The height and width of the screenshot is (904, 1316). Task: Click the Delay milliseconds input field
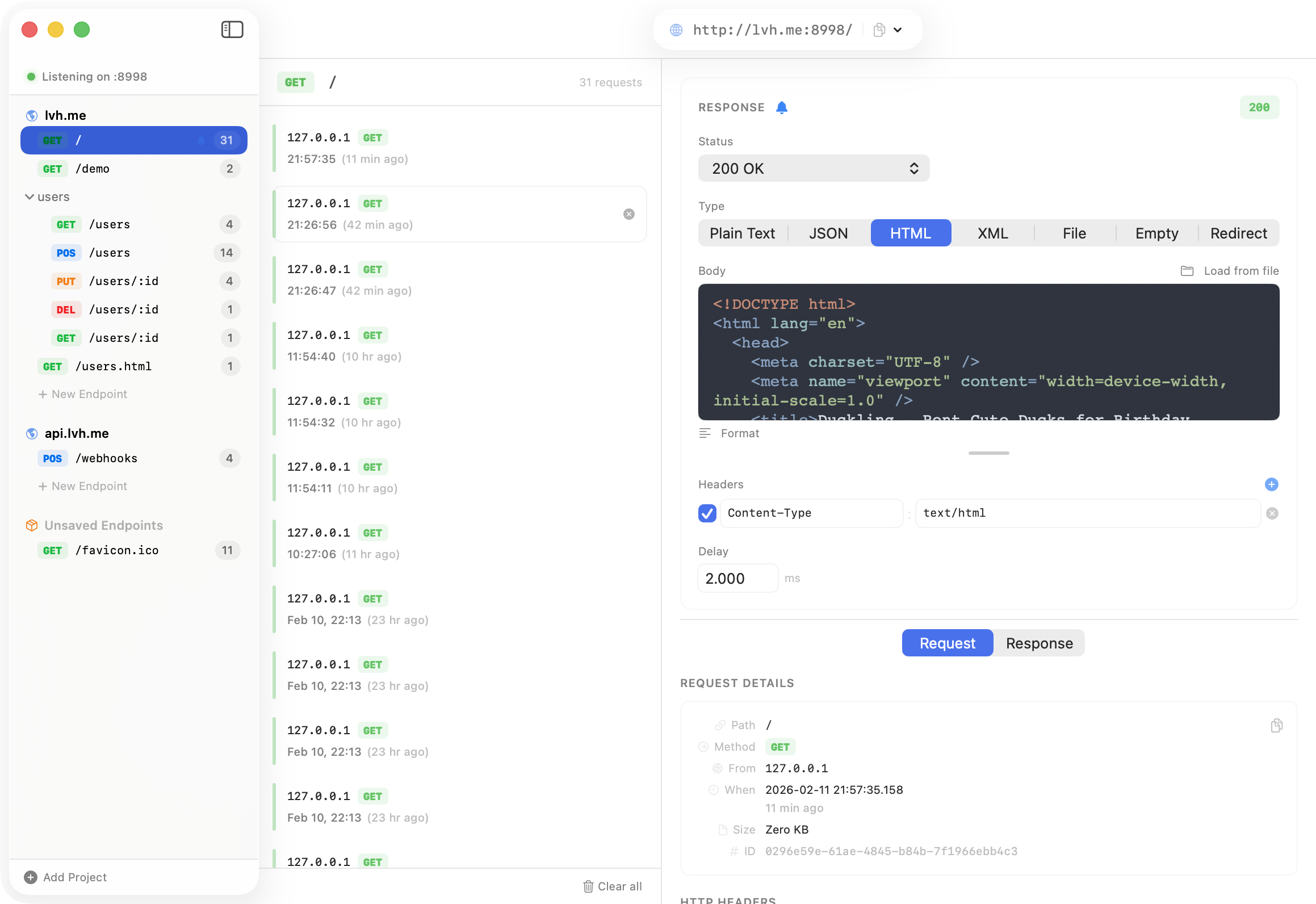click(x=737, y=578)
